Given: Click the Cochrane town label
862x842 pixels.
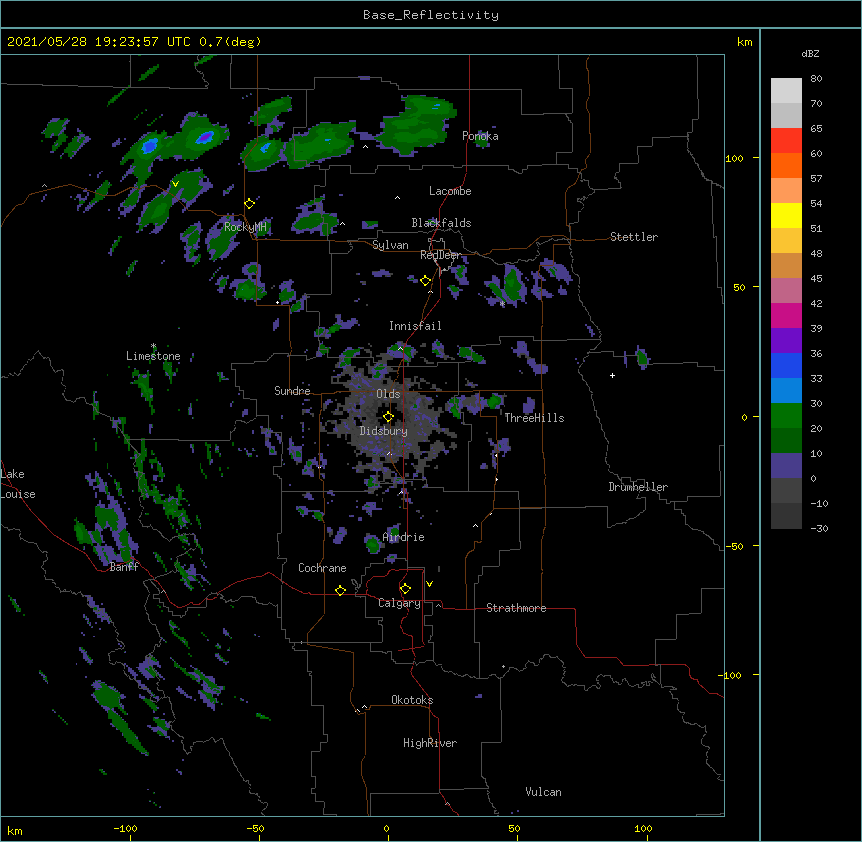Looking at the screenshot, I should pyautogui.click(x=322, y=568).
